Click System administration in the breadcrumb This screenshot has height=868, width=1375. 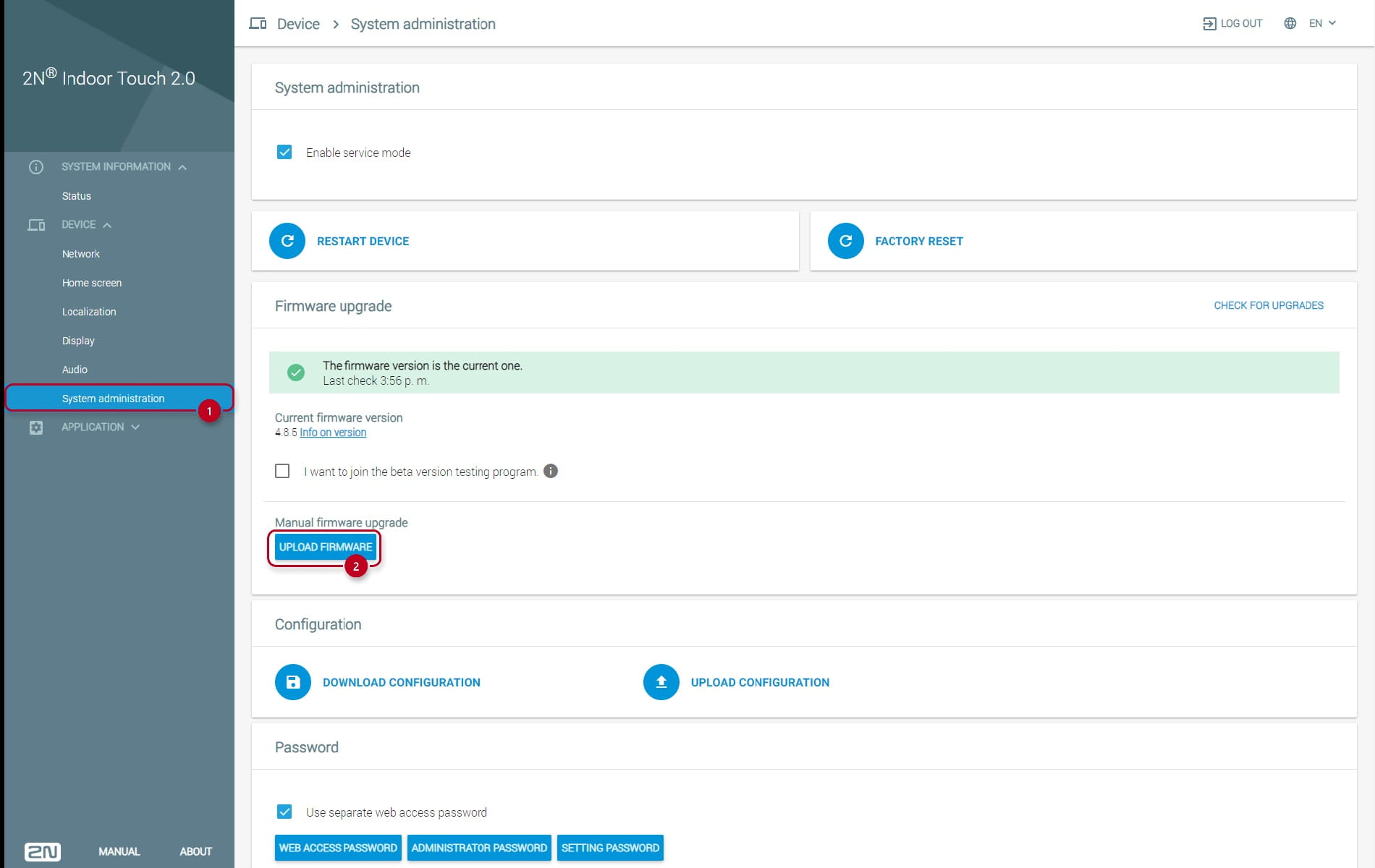point(423,24)
